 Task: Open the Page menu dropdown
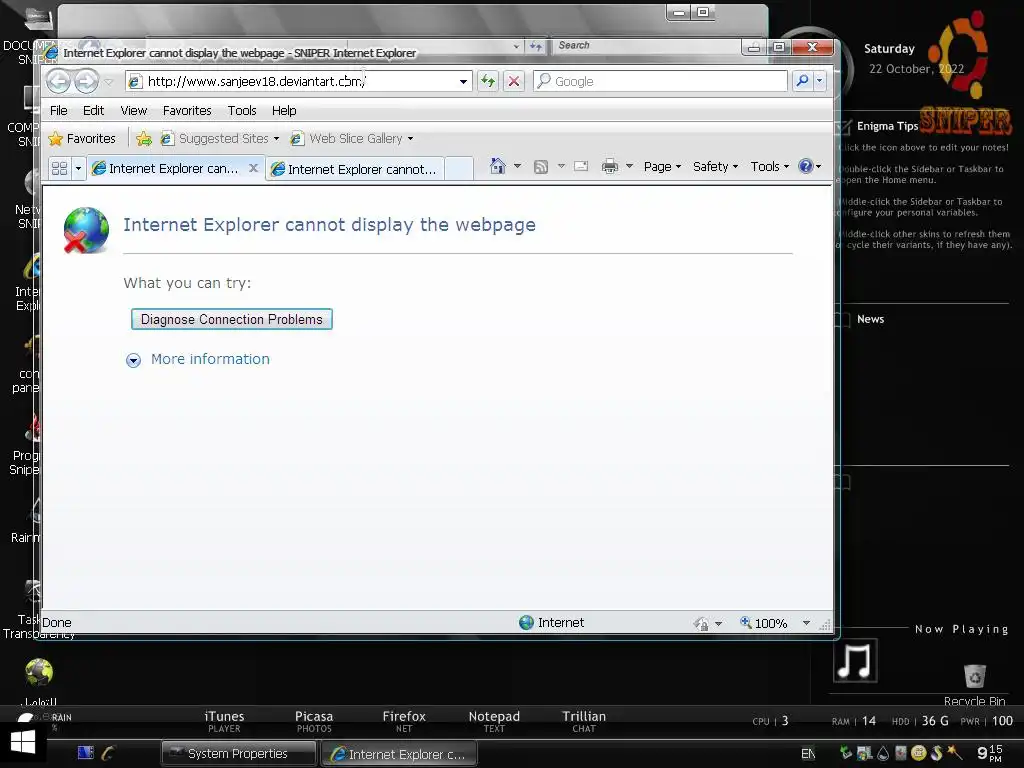coord(662,167)
